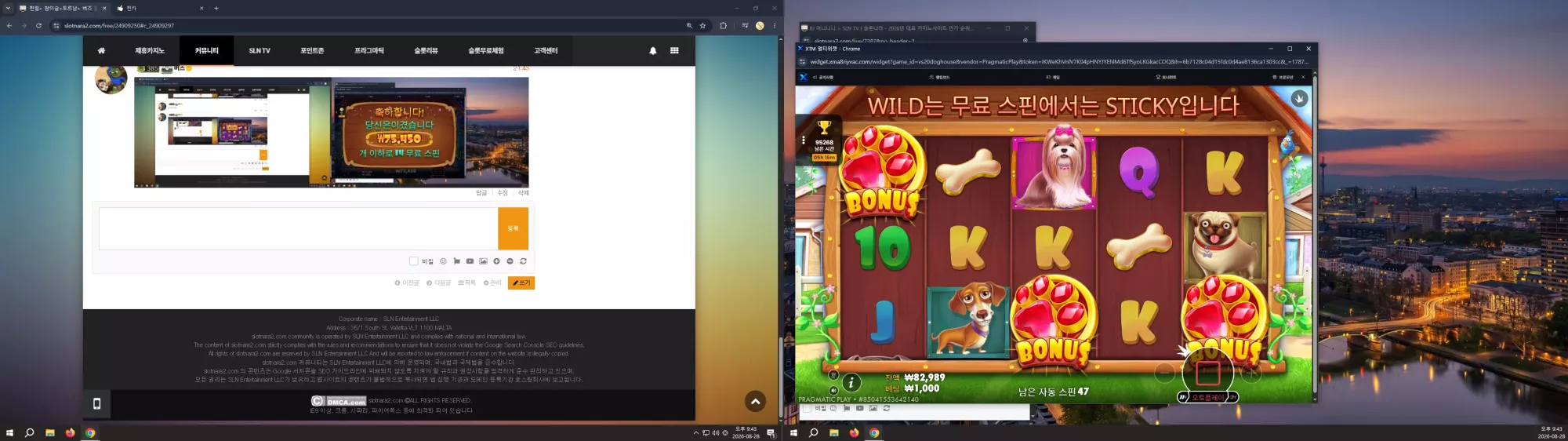Click the crown icon atop the game
Screen dimensions: 1568x441
[x=1299, y=98]
